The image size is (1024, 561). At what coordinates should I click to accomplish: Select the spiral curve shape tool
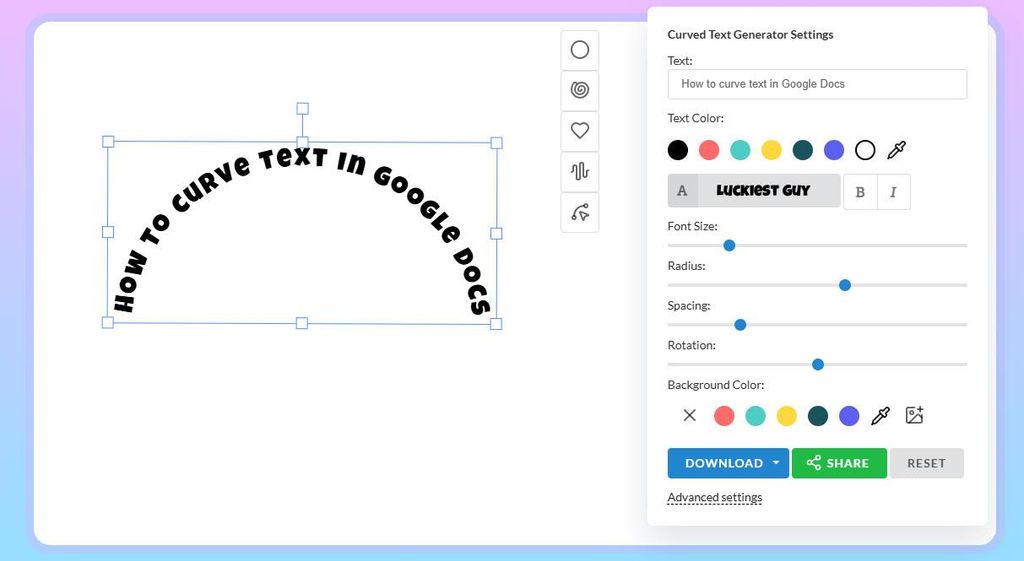(x=579, y=90)
